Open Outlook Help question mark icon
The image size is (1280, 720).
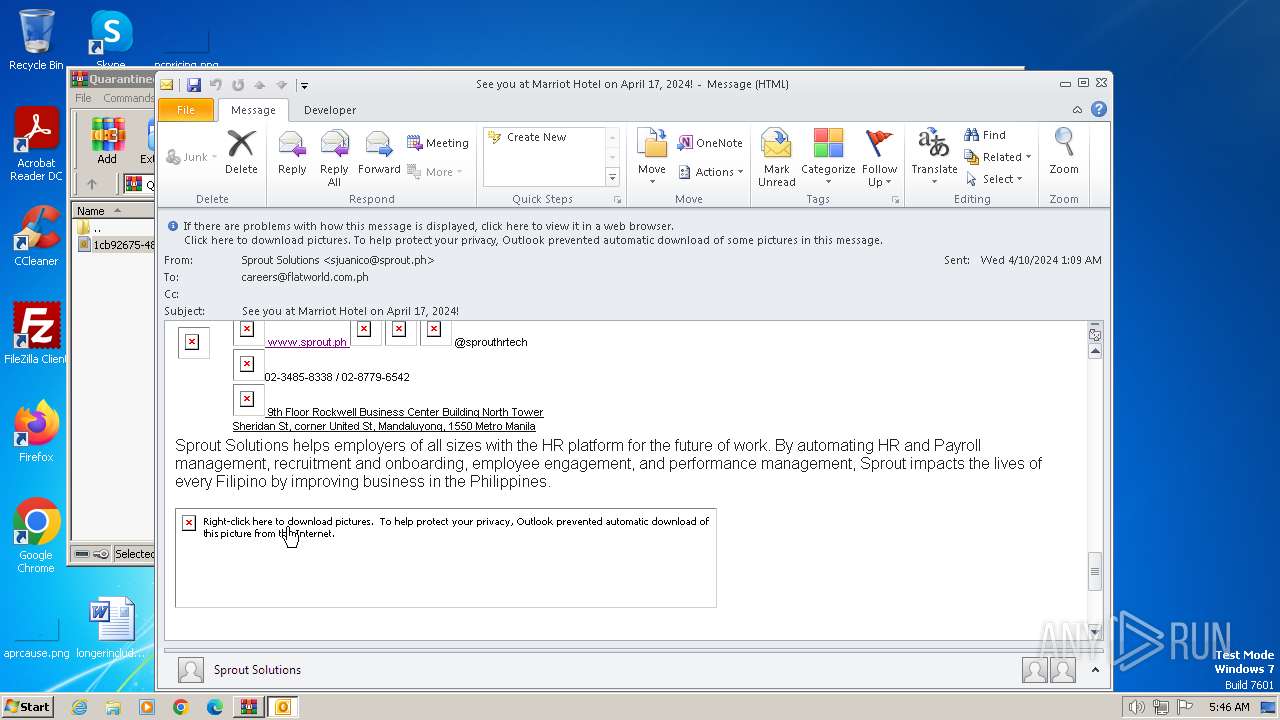(1098, 110)
